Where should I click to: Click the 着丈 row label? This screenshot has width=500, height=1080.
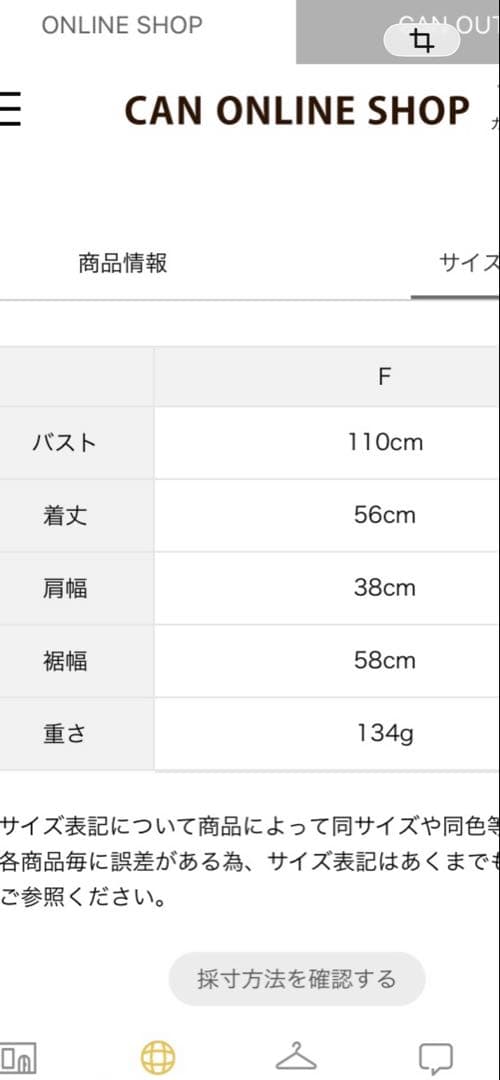click(65, 516)
